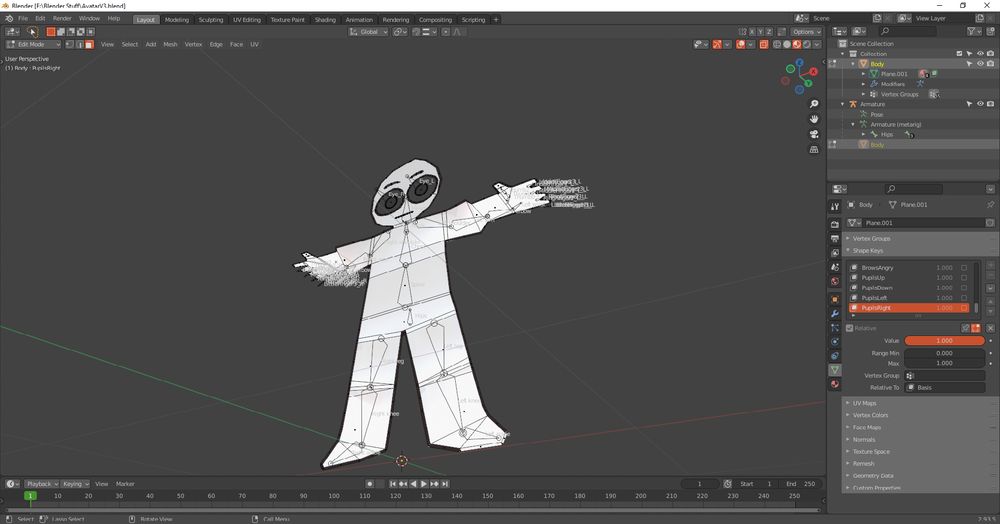Viewport: 1000px width, 524px height.
Task: Open the Render menu
Action: click(62, 18)
